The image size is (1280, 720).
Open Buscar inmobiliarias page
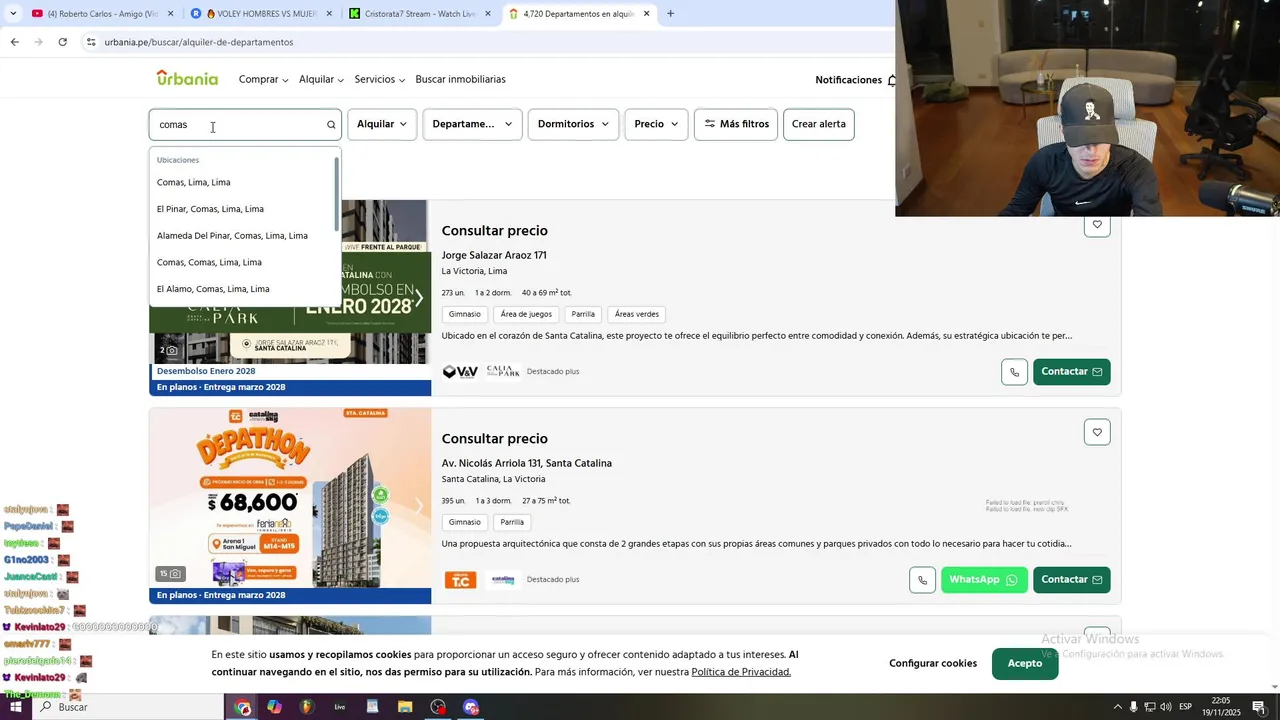pos(460,79)
